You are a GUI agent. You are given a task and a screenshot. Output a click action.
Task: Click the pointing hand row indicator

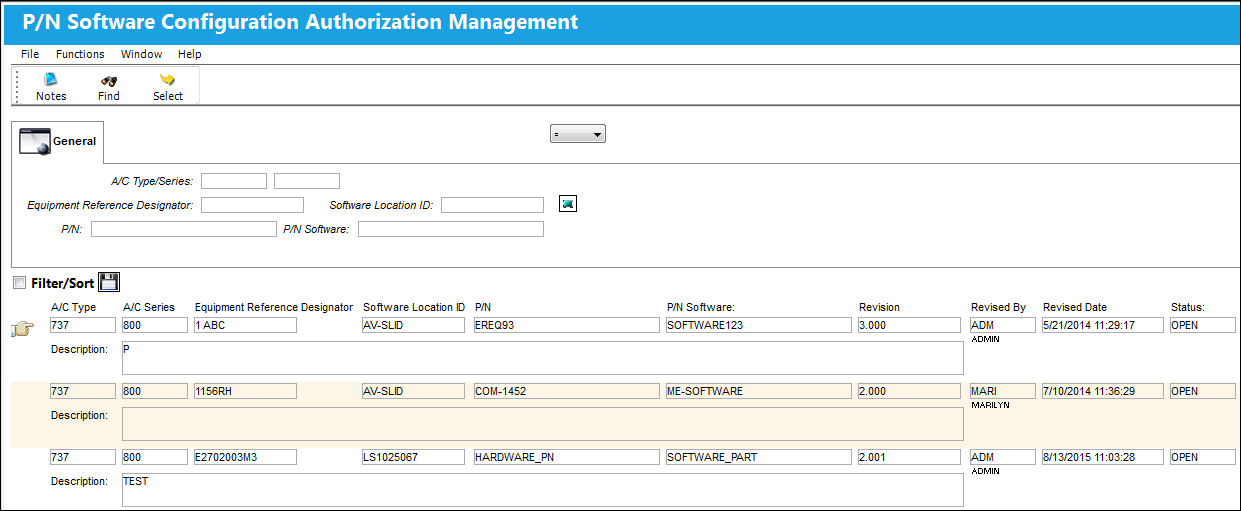(x=24, y=329)
